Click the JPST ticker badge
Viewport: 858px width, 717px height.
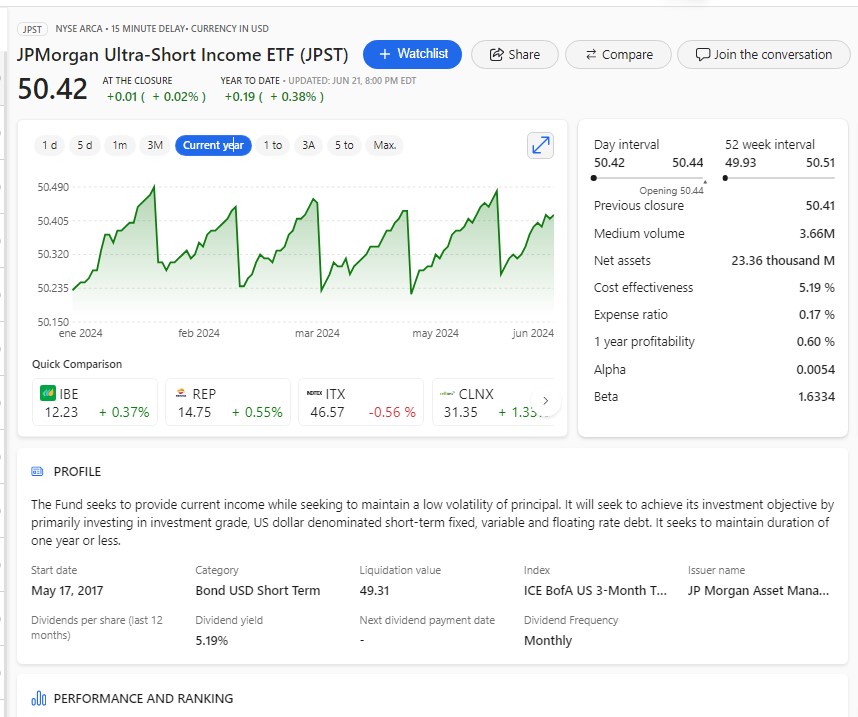point(32,29)
